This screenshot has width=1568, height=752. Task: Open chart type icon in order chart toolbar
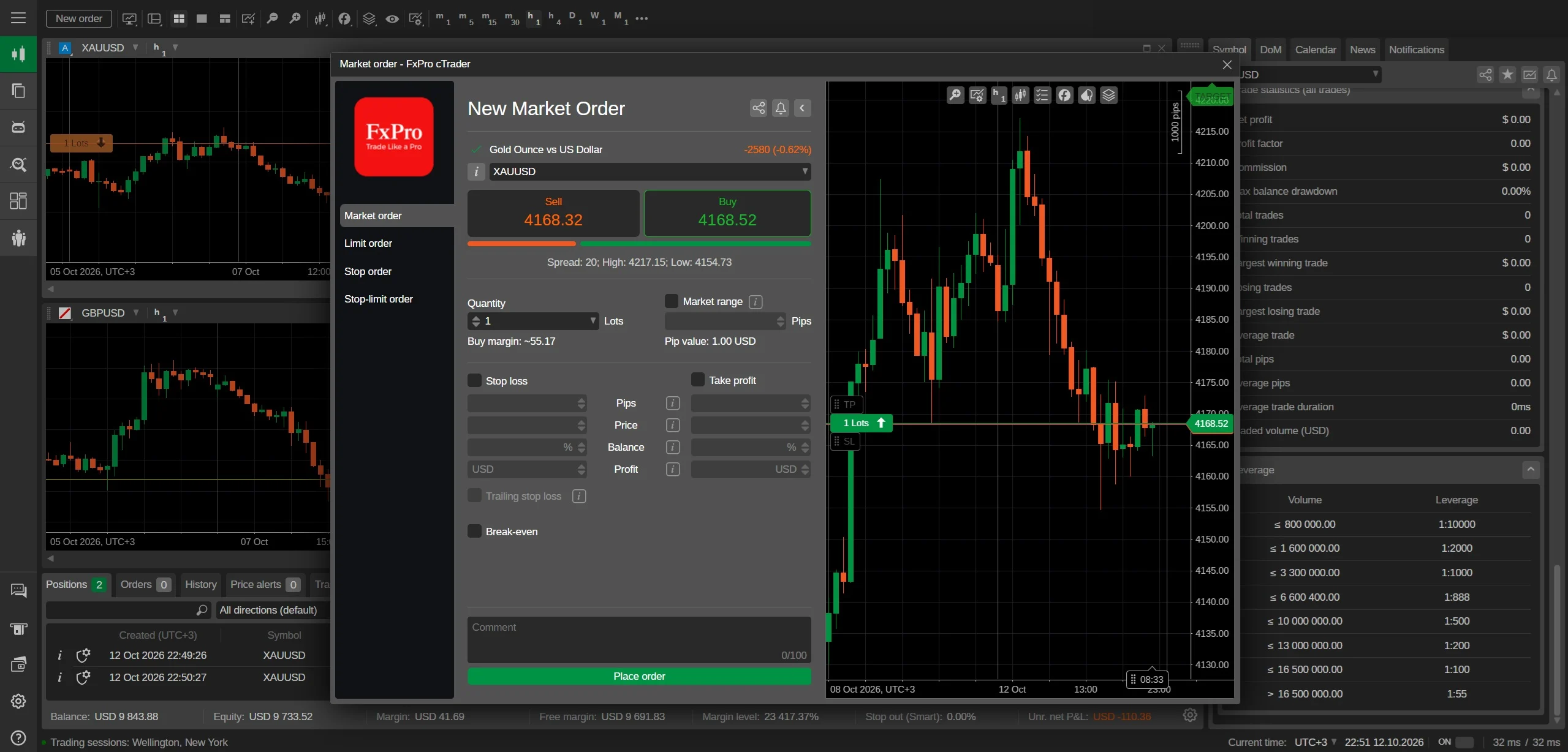(x=1021, y=95)
